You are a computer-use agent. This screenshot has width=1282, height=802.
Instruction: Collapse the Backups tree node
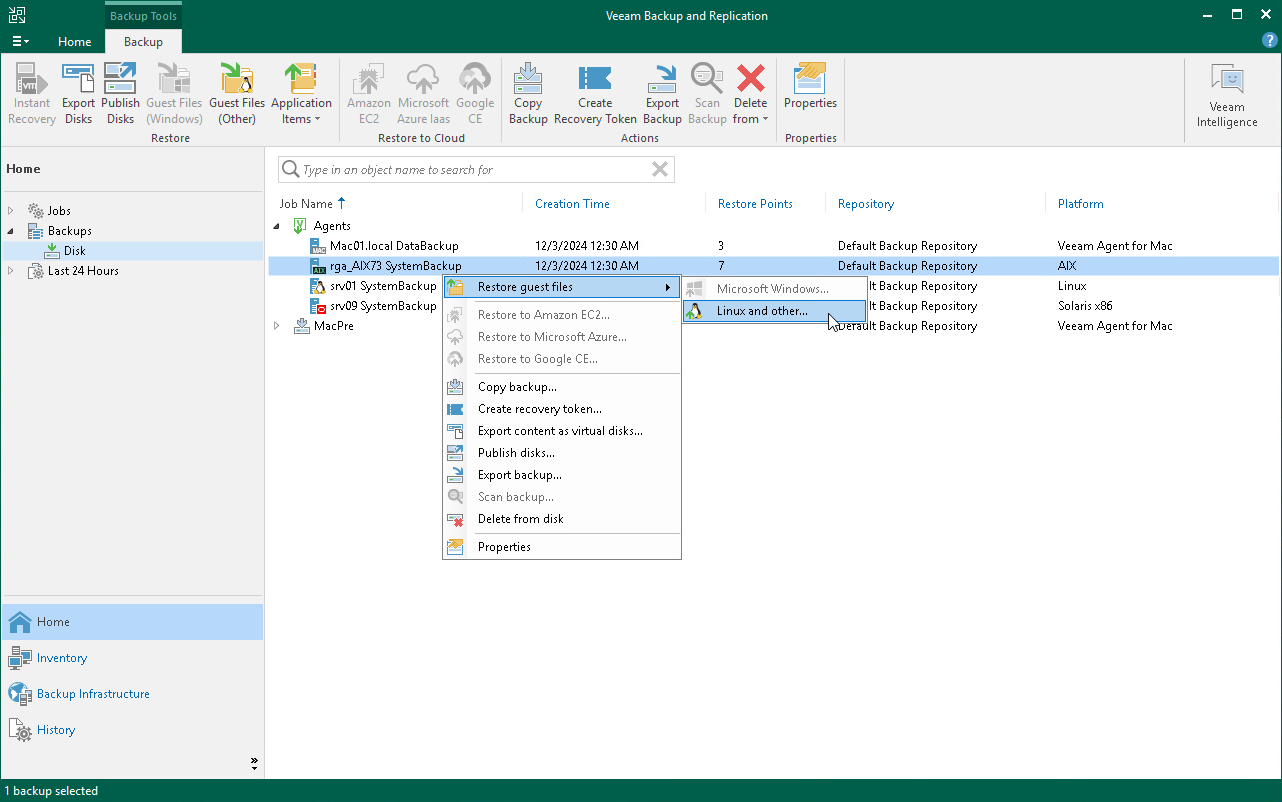tap(12, 231)
